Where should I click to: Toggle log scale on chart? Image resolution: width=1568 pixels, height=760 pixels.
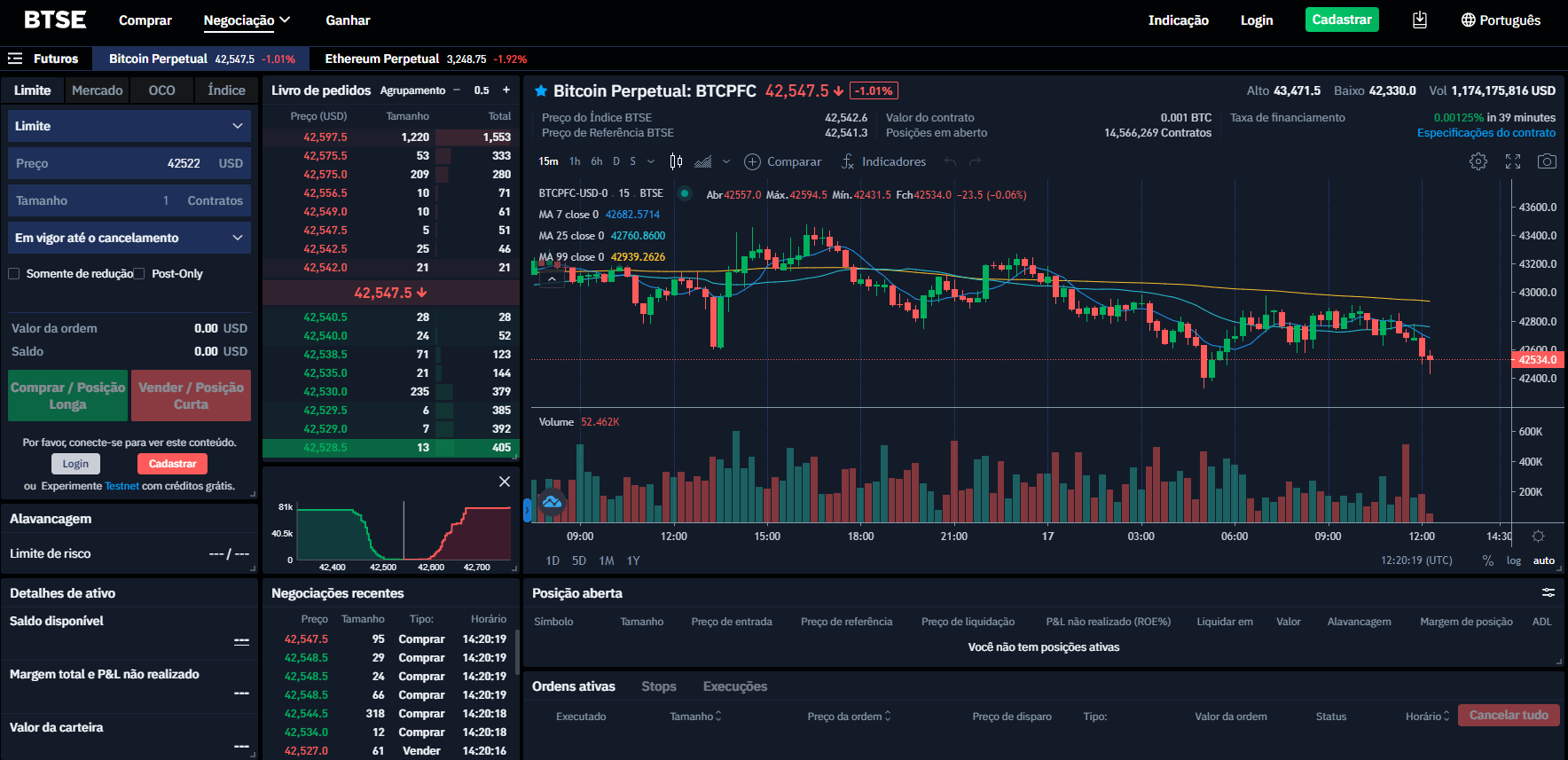click(1514, 560)
